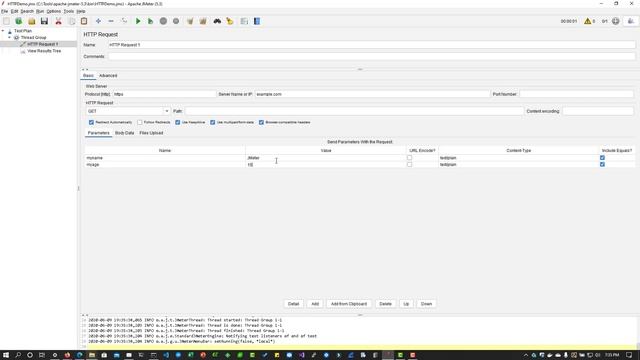Click the New test plan icon
The width and height of the screenshot is (640, 360).
pyautogui.click(x=6, y=21)
